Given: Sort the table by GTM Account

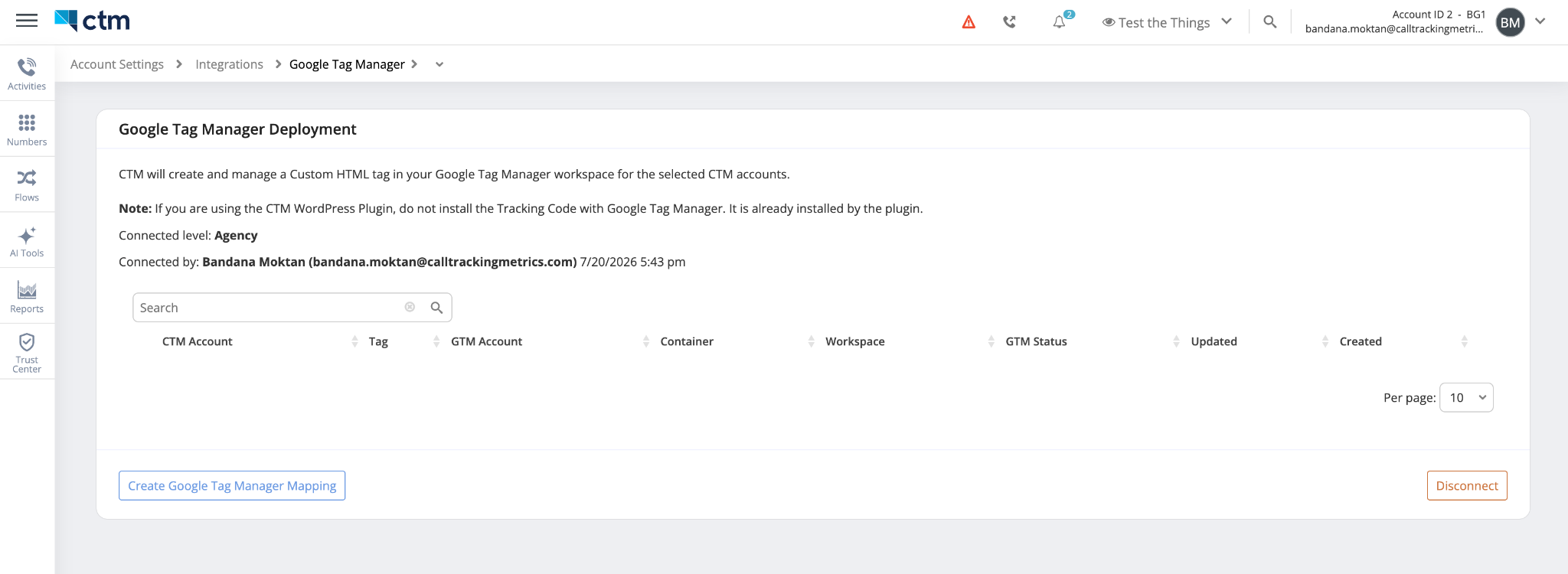Looking at the screenshot, I should (486, 341).
